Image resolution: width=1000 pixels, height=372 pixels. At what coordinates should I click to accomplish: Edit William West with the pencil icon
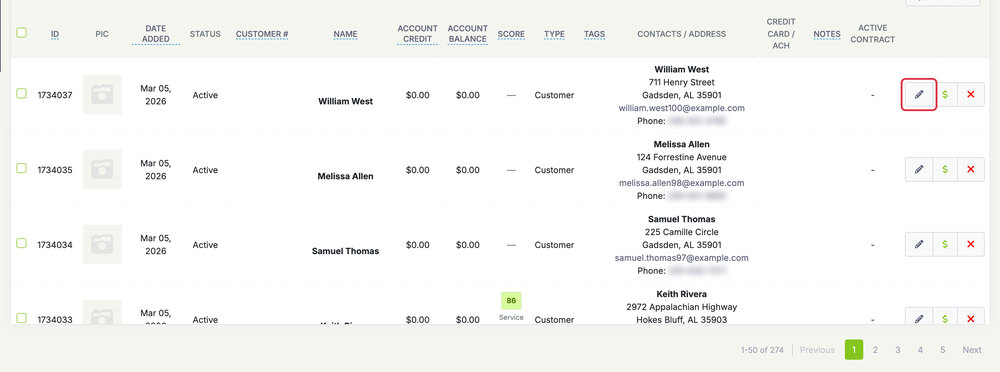coord(918,94)
